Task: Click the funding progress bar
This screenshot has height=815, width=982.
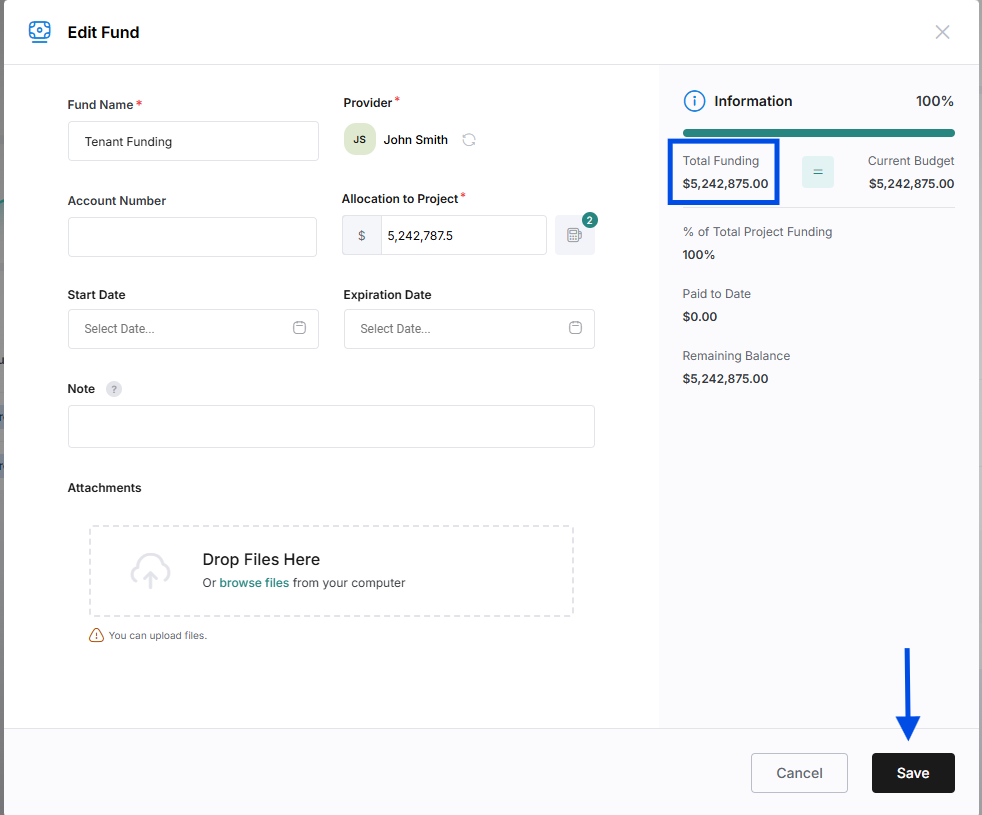Action: [819, 133]
